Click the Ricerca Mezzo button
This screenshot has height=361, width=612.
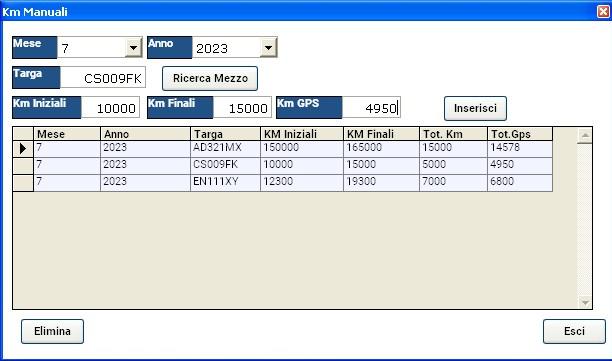click(210, 78)
